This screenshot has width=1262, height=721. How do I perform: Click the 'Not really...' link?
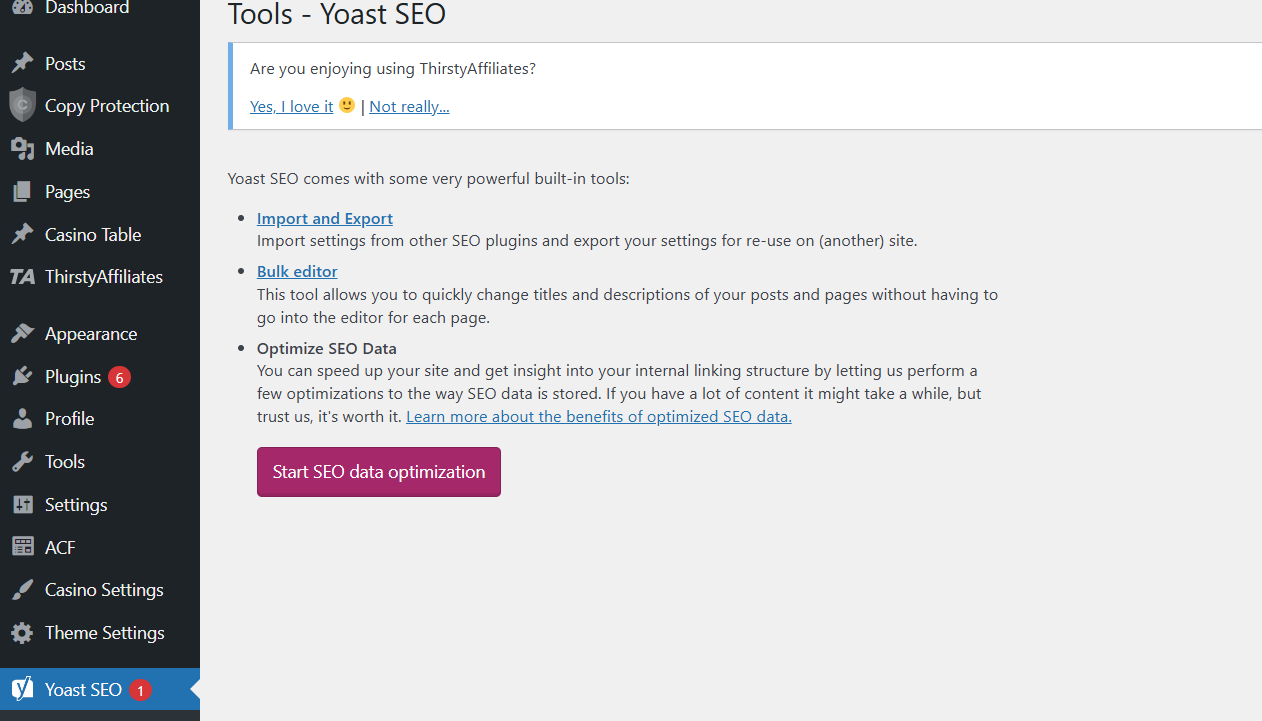point(409,106)
